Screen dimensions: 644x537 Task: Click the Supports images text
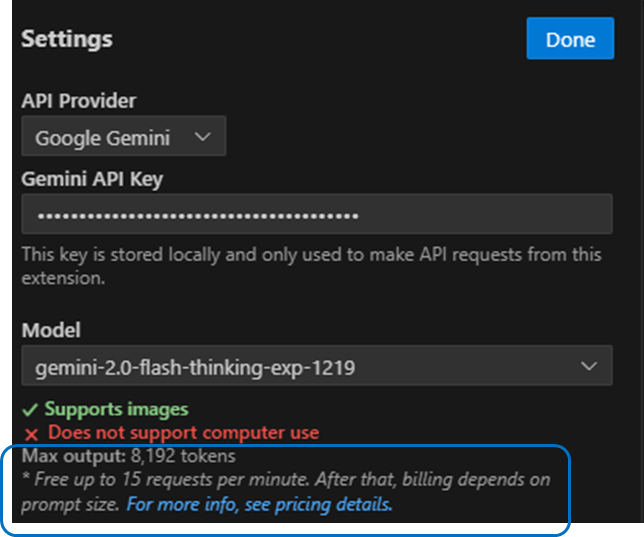pos(116,409)
